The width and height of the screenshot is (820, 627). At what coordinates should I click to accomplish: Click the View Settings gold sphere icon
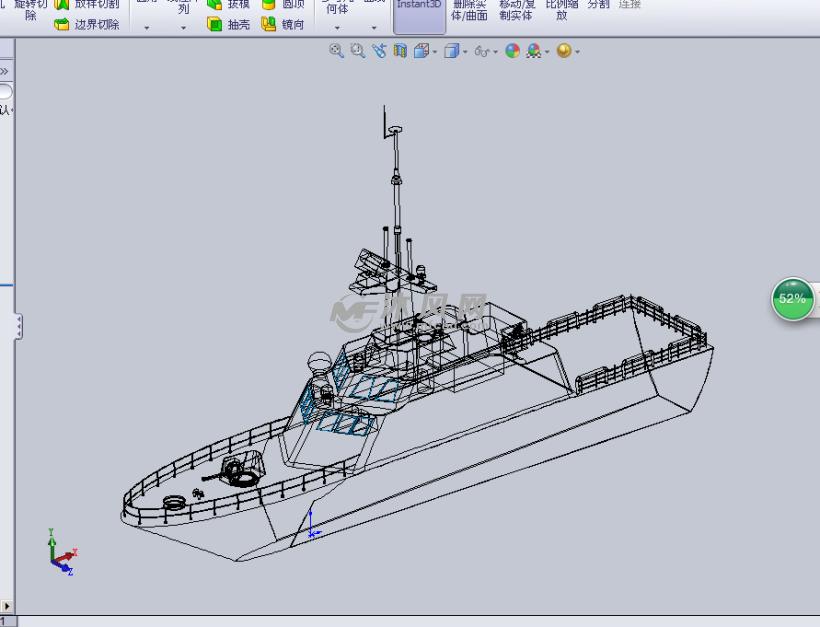[564, 51]
